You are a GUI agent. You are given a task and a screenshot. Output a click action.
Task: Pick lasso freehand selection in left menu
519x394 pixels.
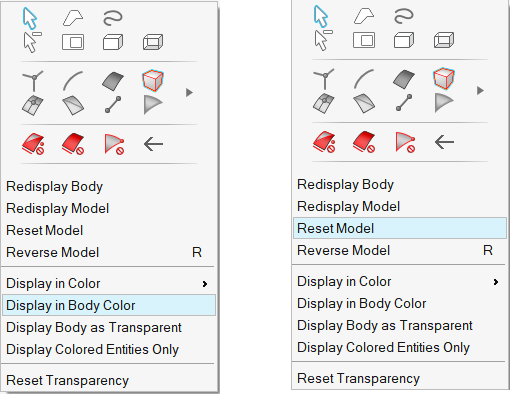click(113, 18)
